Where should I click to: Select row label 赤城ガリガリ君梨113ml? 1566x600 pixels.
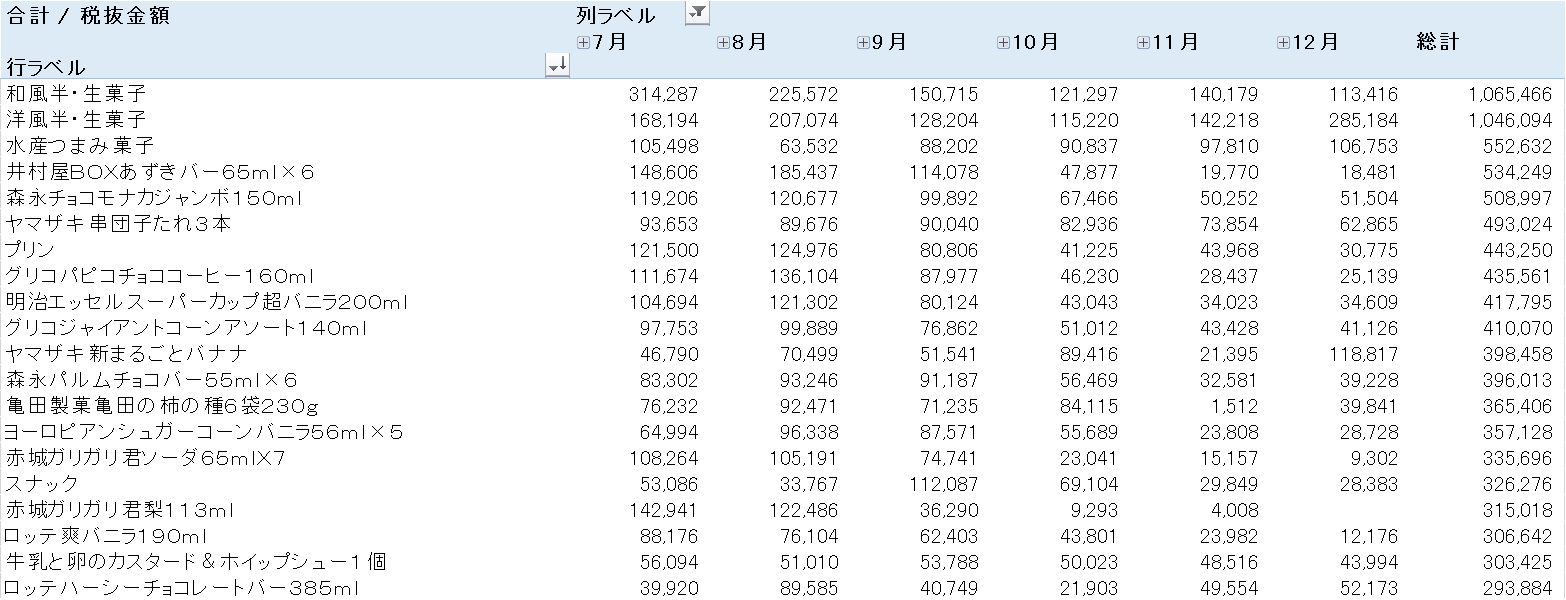pos(120,510)
